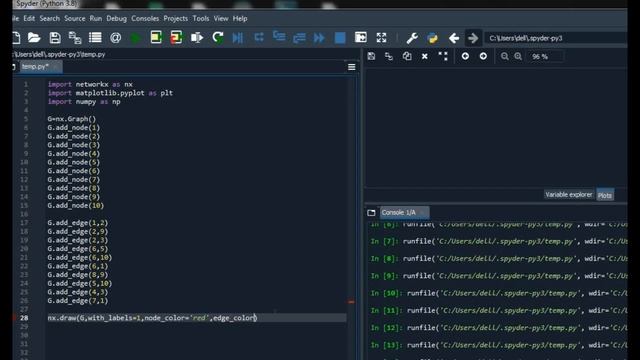
Task: Show the next plot
Action: coord(483,56)
